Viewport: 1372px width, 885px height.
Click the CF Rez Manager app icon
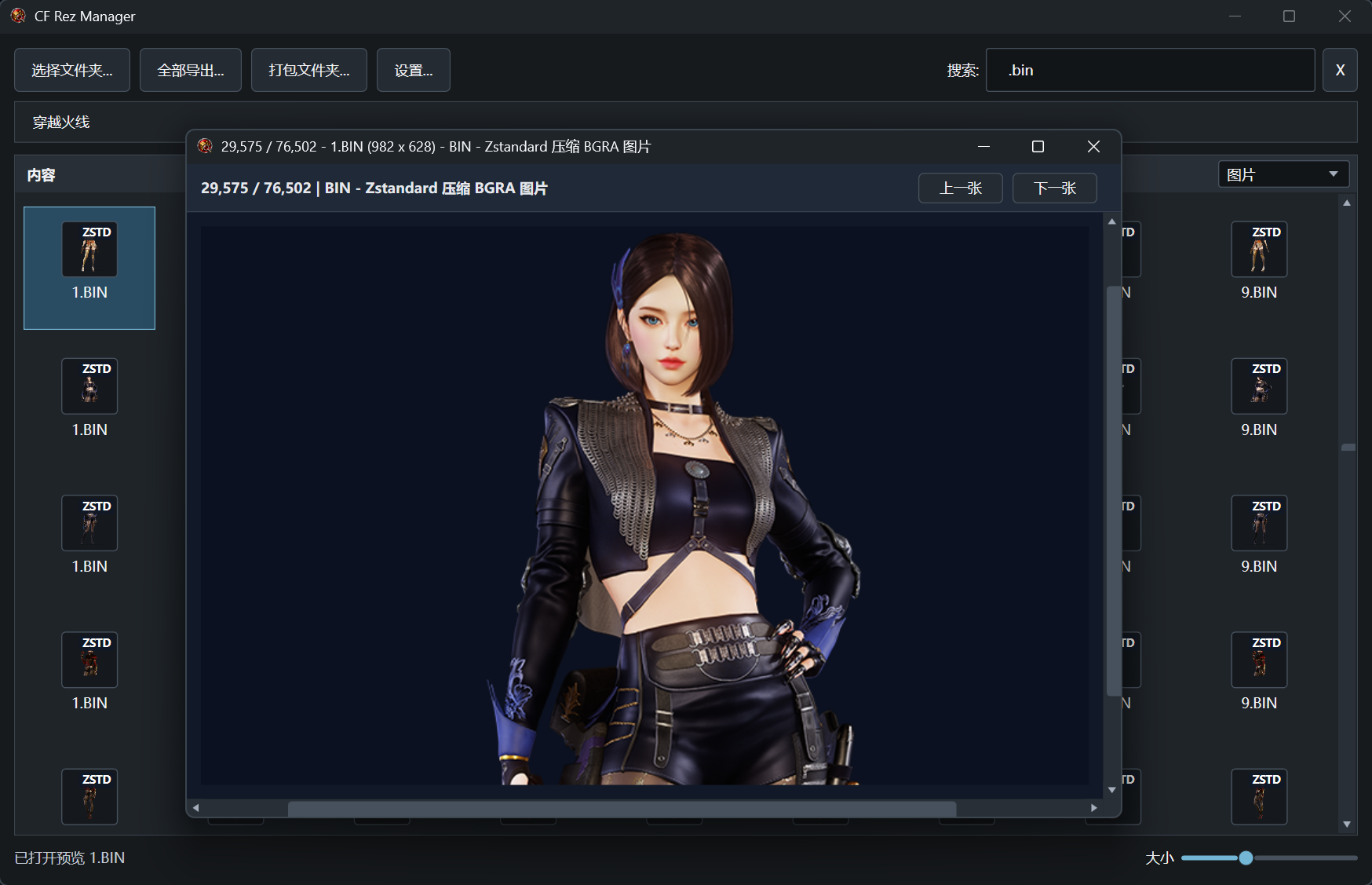click(18, 16)
